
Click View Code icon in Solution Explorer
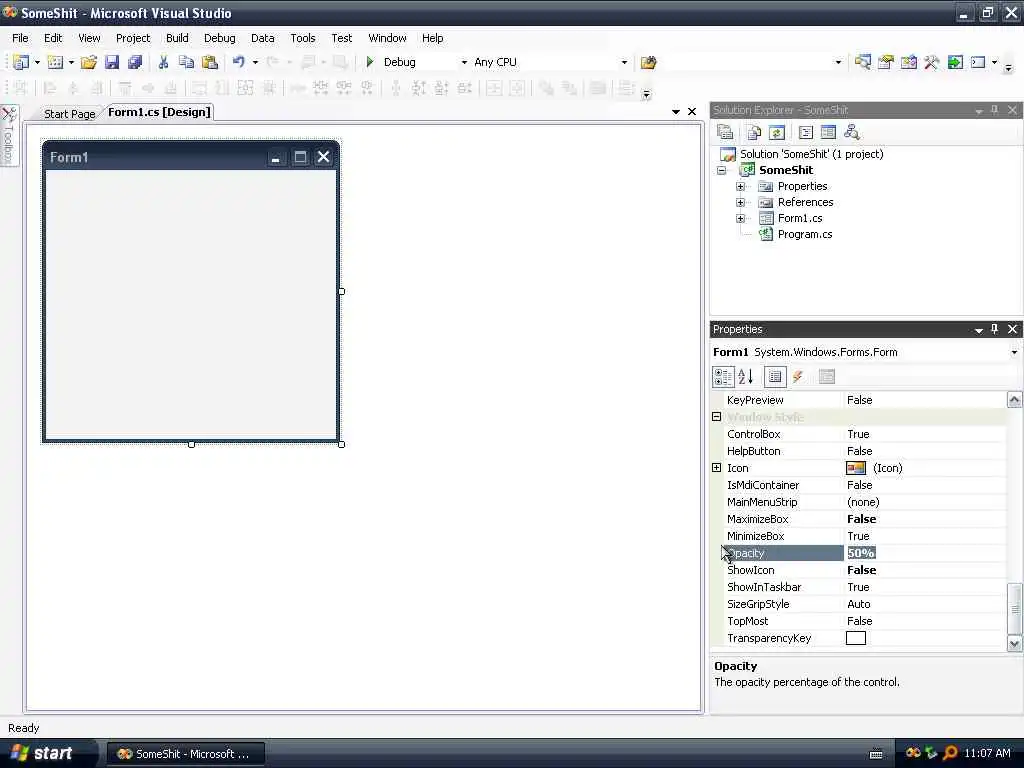tap(806, 133)
